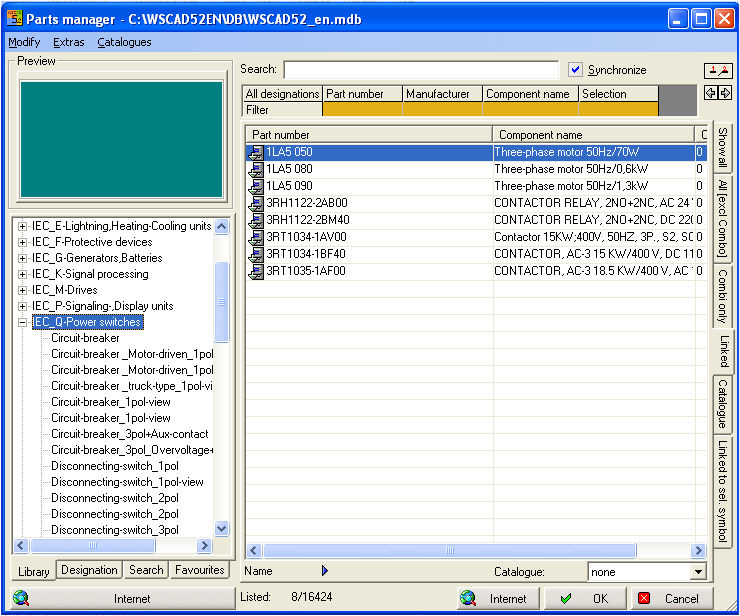Click the parts list scroll right arrow
Screen dimensions: 740x616
[698, 550]
